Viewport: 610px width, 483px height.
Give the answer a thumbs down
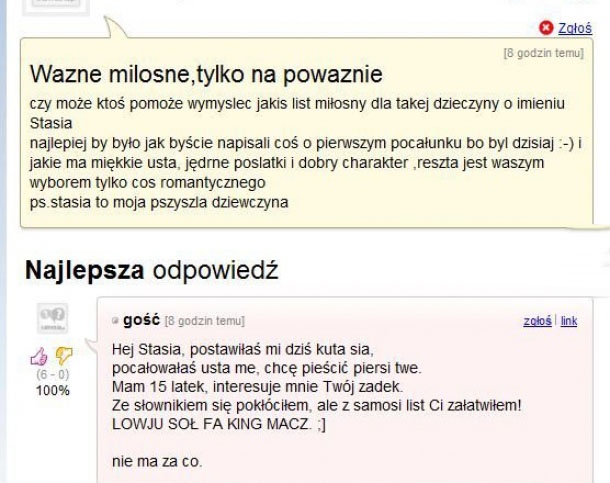64,355
